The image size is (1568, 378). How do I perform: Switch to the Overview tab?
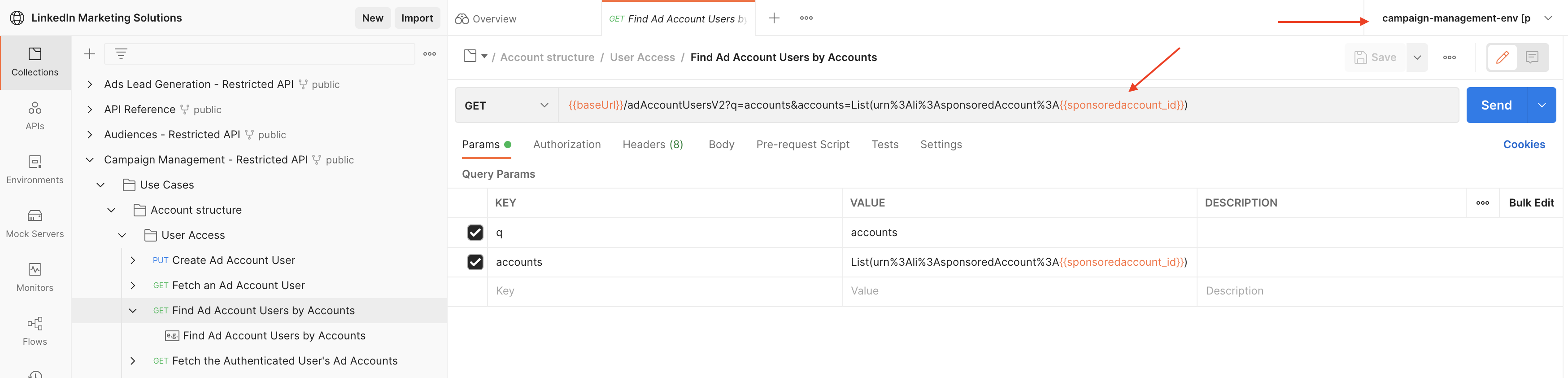click(486, 19)
